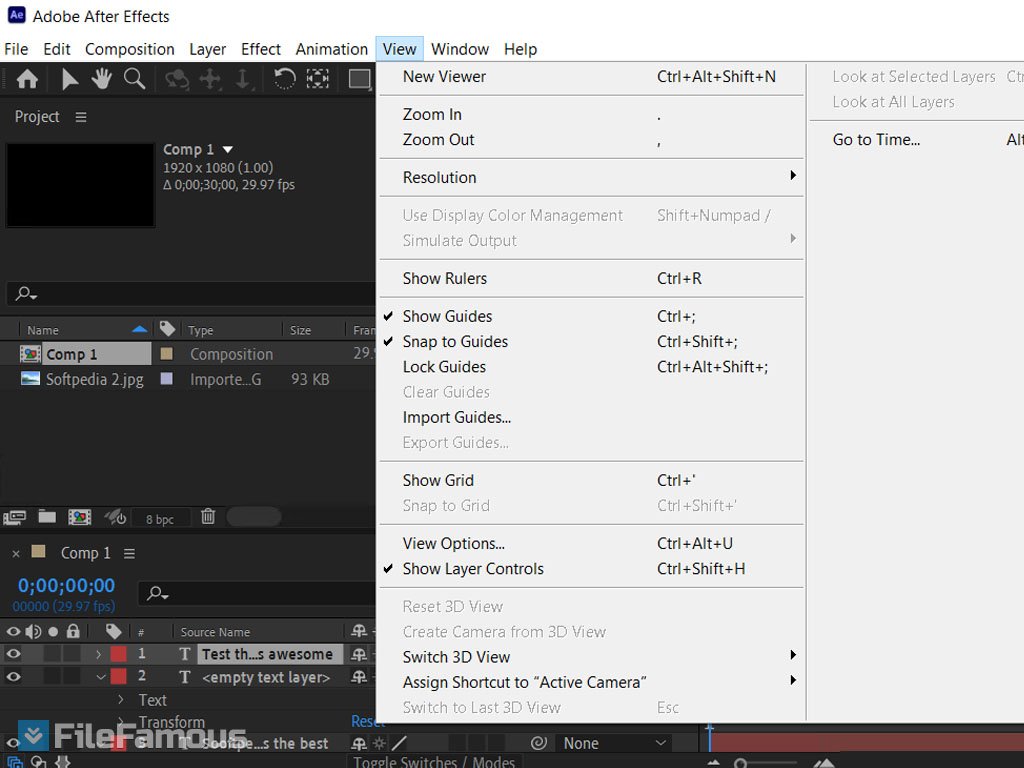Open the Window menu
This screenshot has height=768, width=1024.
click(460, 50)
